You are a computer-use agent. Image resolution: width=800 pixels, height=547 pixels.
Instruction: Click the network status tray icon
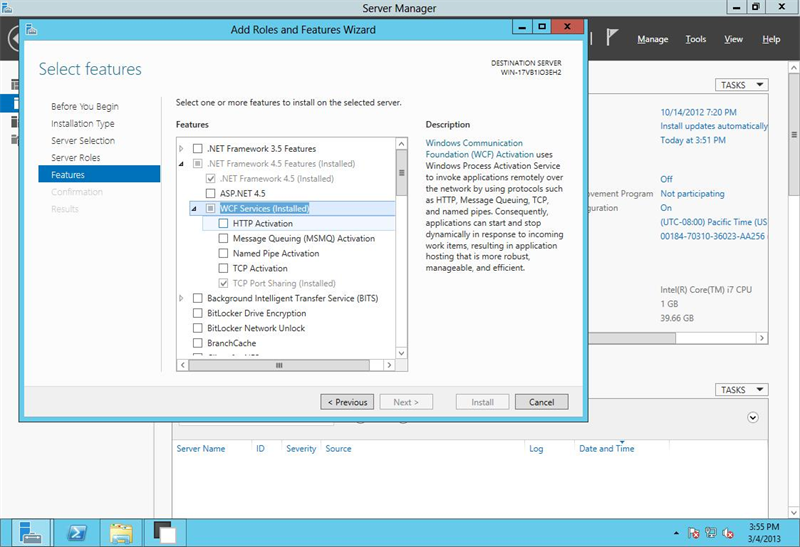point(711,533)
